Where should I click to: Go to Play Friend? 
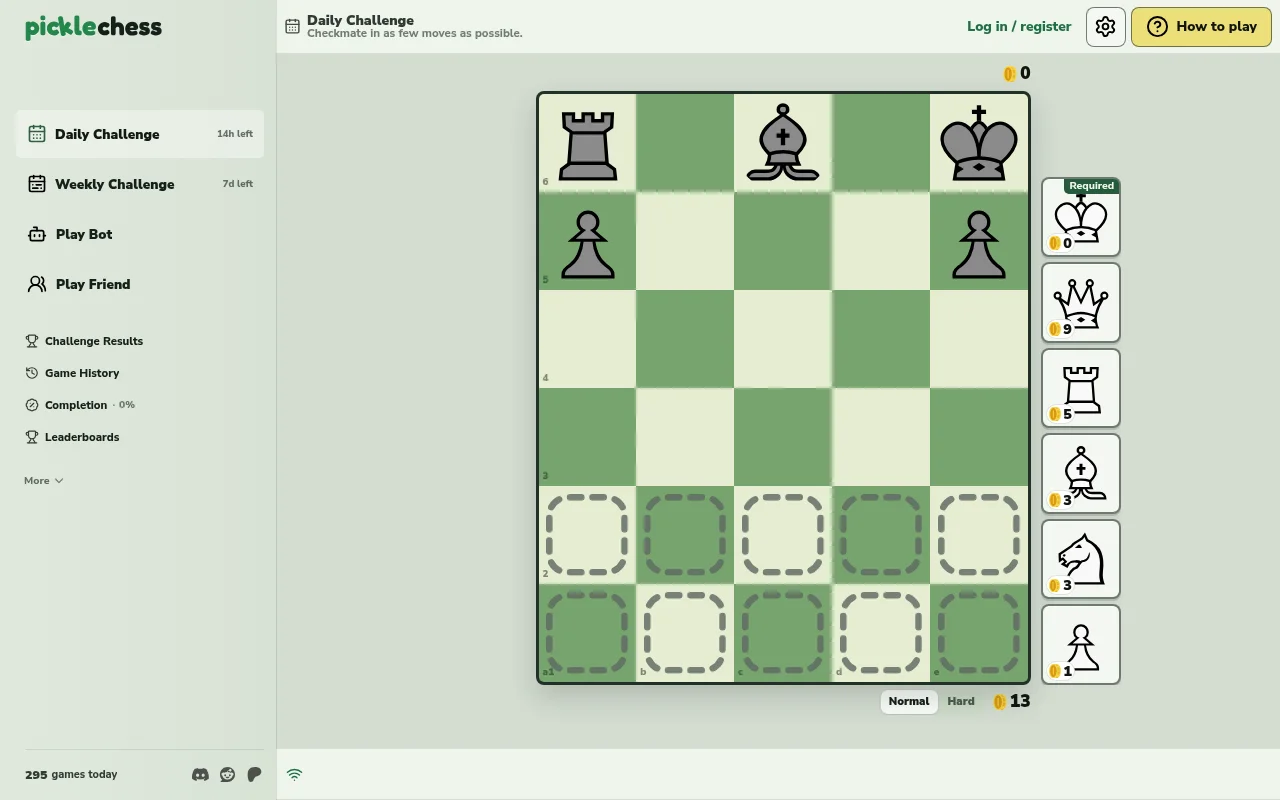pyautogui.click(x=140, y=284)
